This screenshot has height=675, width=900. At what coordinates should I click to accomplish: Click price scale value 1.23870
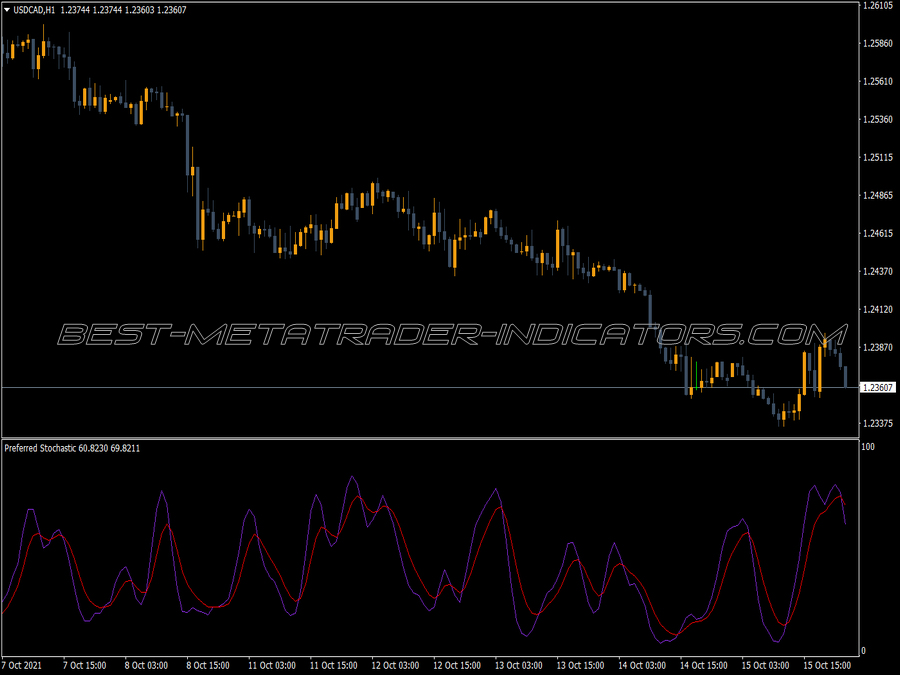point(878,347)
